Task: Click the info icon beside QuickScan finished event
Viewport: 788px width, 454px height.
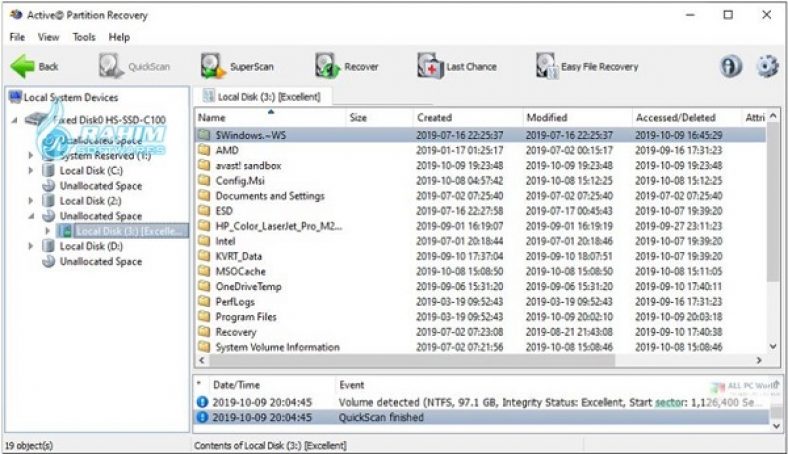Action: pos(202,417)
